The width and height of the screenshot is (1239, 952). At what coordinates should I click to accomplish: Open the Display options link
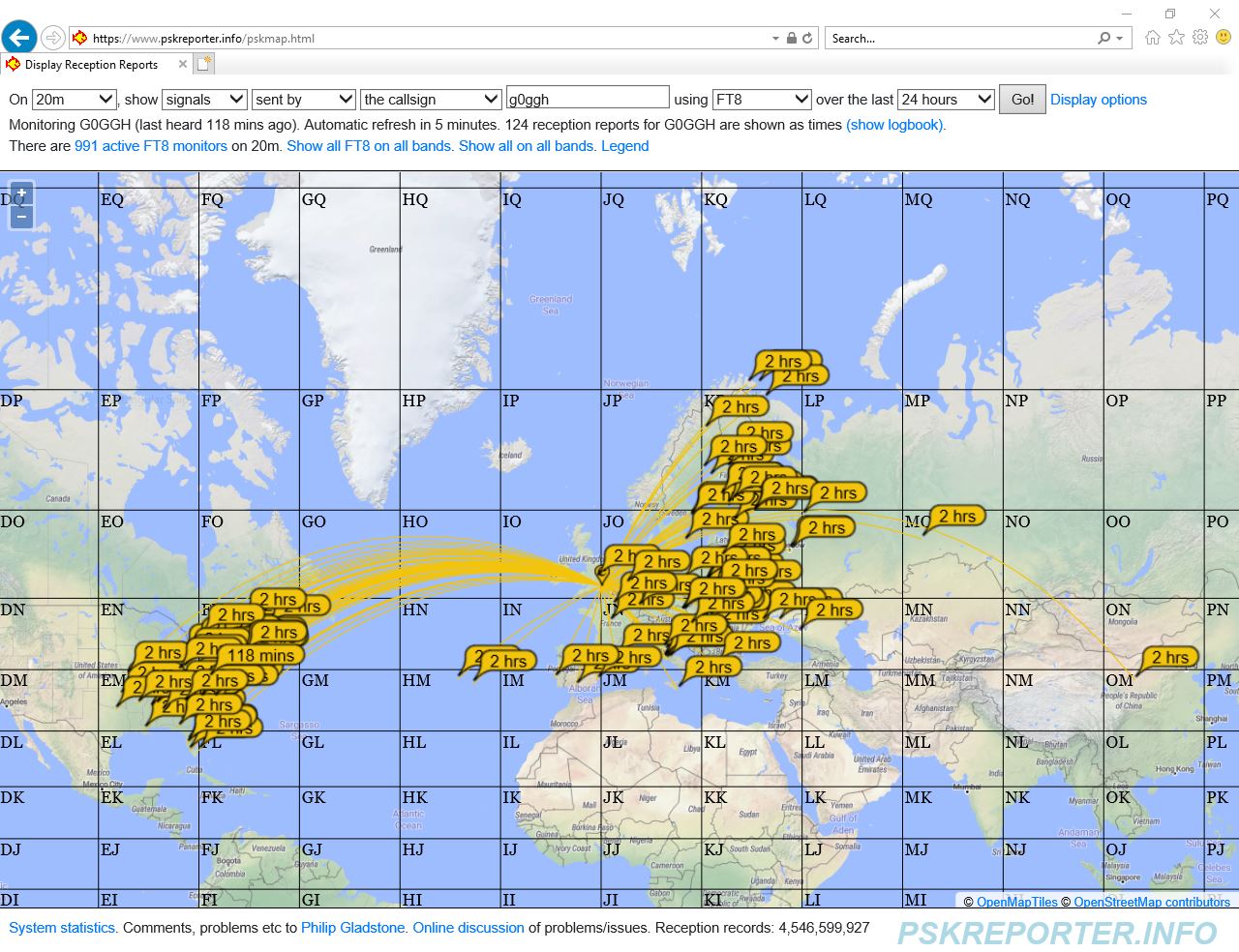[1098, 100]
